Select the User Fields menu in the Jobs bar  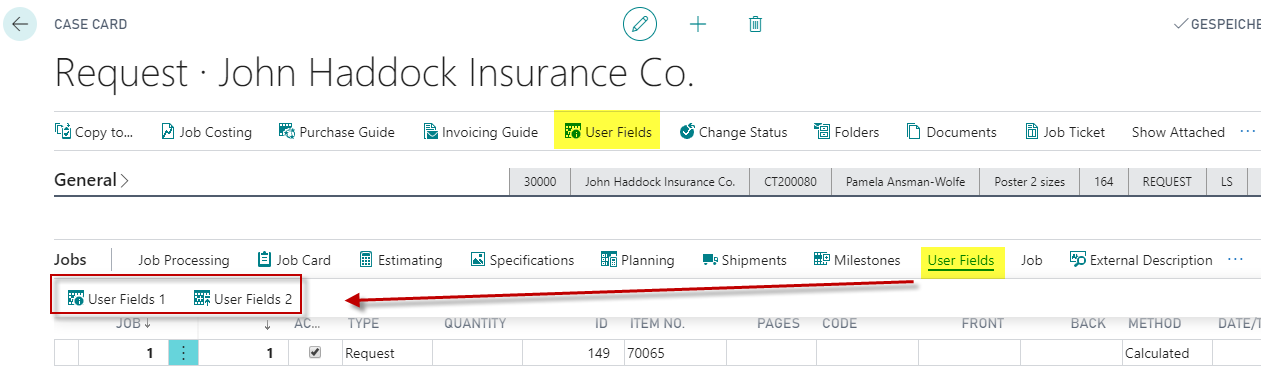click(x=961, y=260)
